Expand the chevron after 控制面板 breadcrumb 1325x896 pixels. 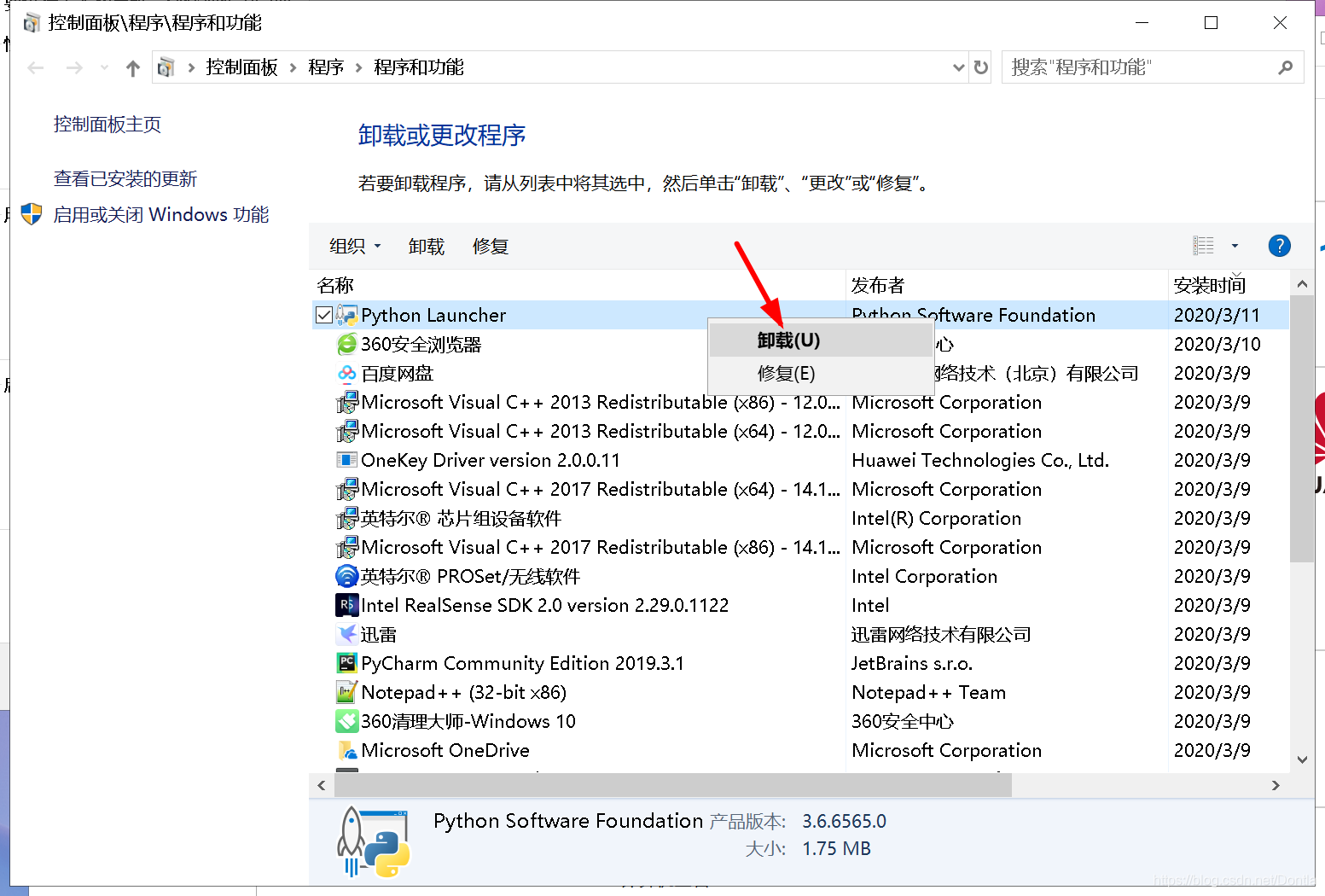pos(293,67)
